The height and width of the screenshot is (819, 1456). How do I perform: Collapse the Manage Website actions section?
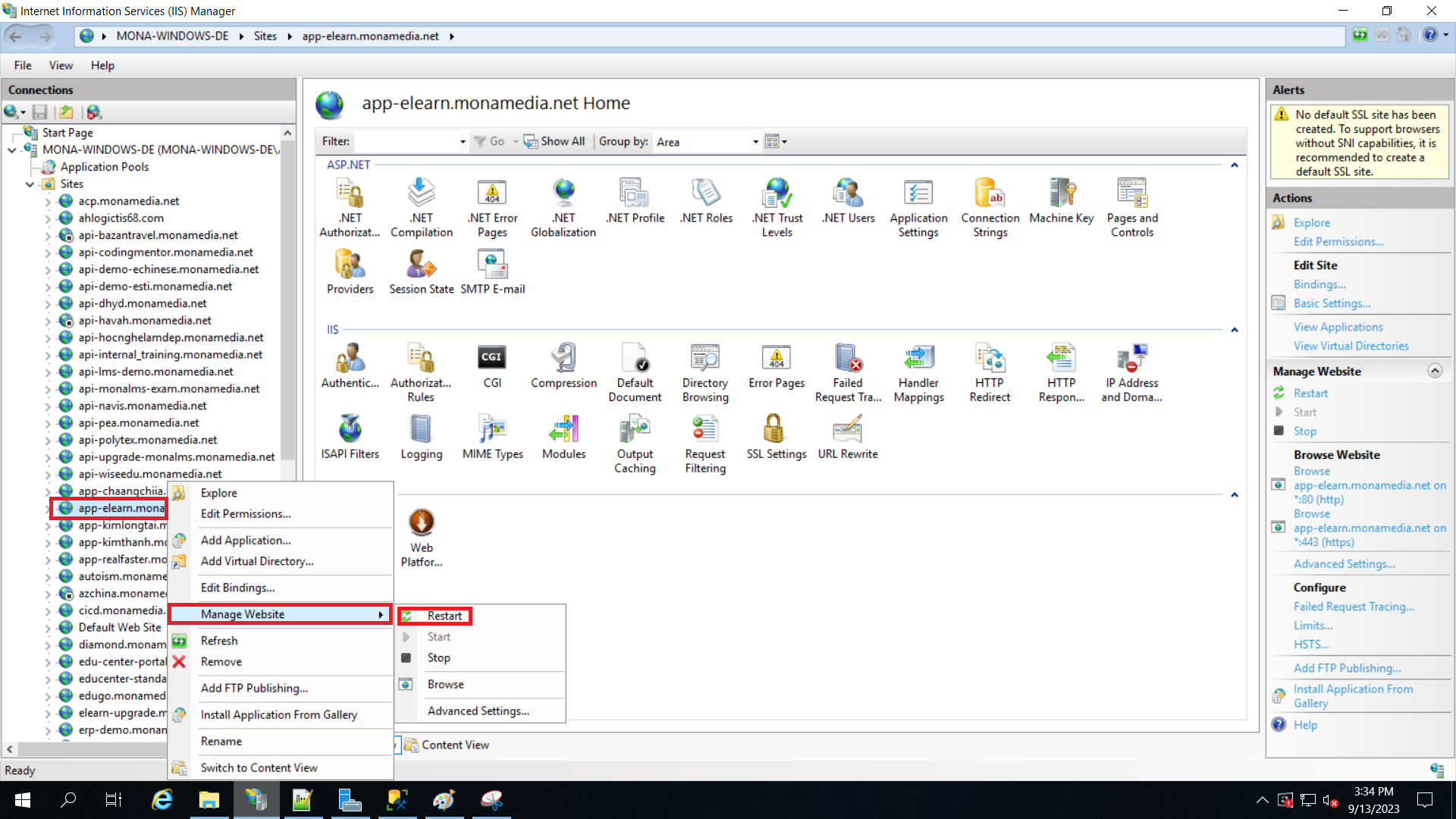(1435, 371)
